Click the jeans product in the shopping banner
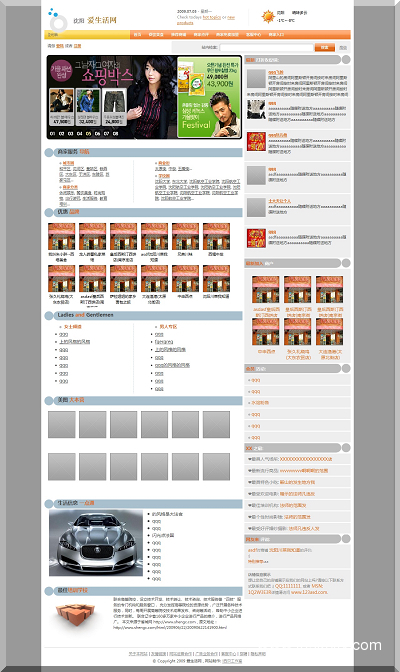The width and height of the screenshot is (400, 672). pos(114,107)
